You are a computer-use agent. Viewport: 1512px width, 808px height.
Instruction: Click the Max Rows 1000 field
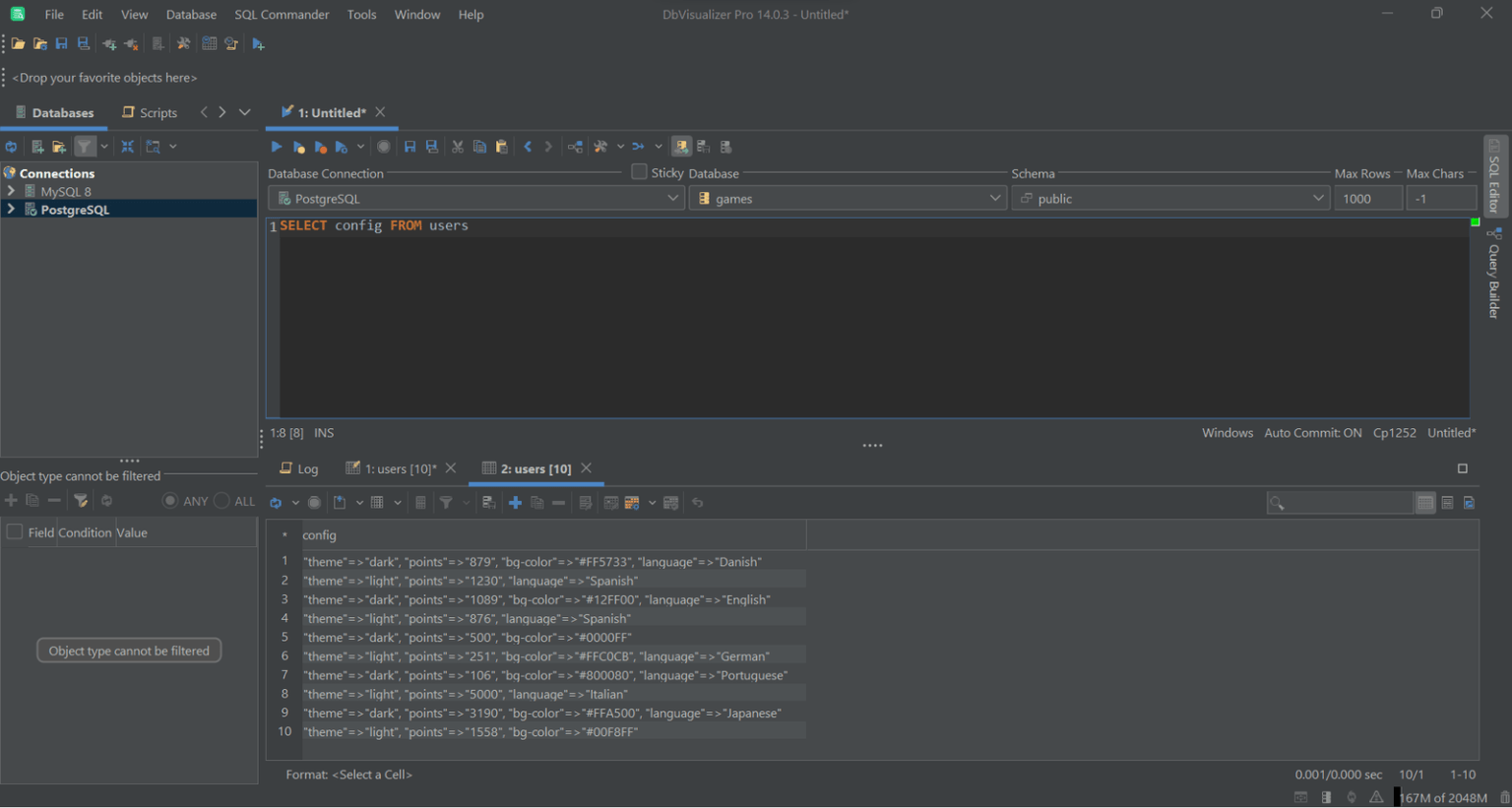(x=1368, y=199)
